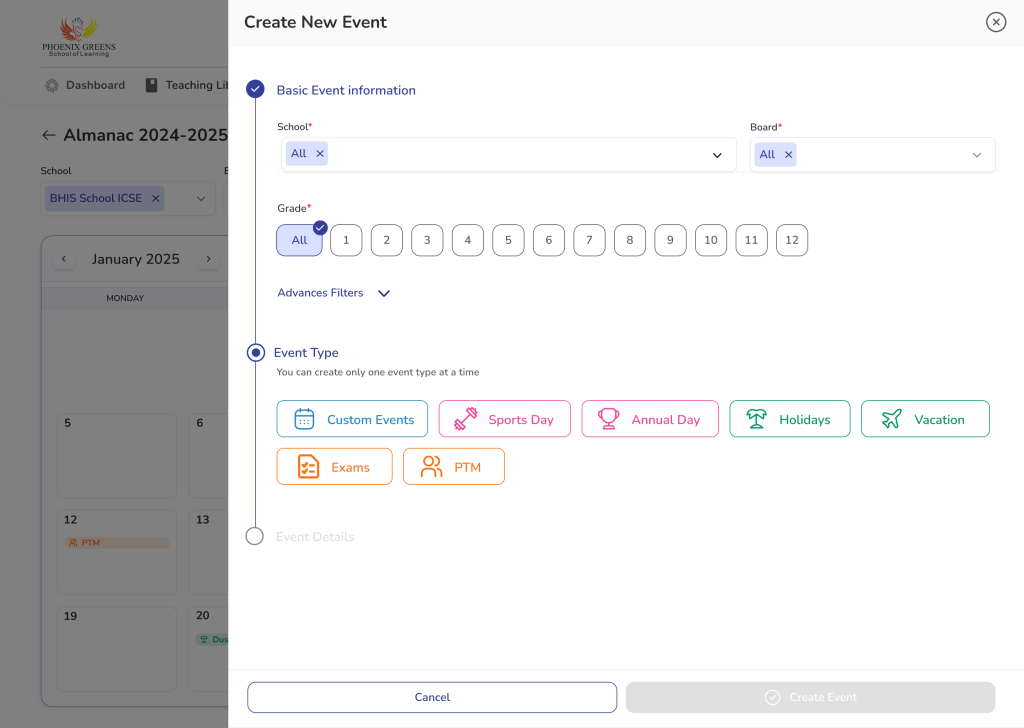The width and height of the screenshot is (1024, 728).
Task: Select the Exams checklist icon
Action: tap(309, 467)
